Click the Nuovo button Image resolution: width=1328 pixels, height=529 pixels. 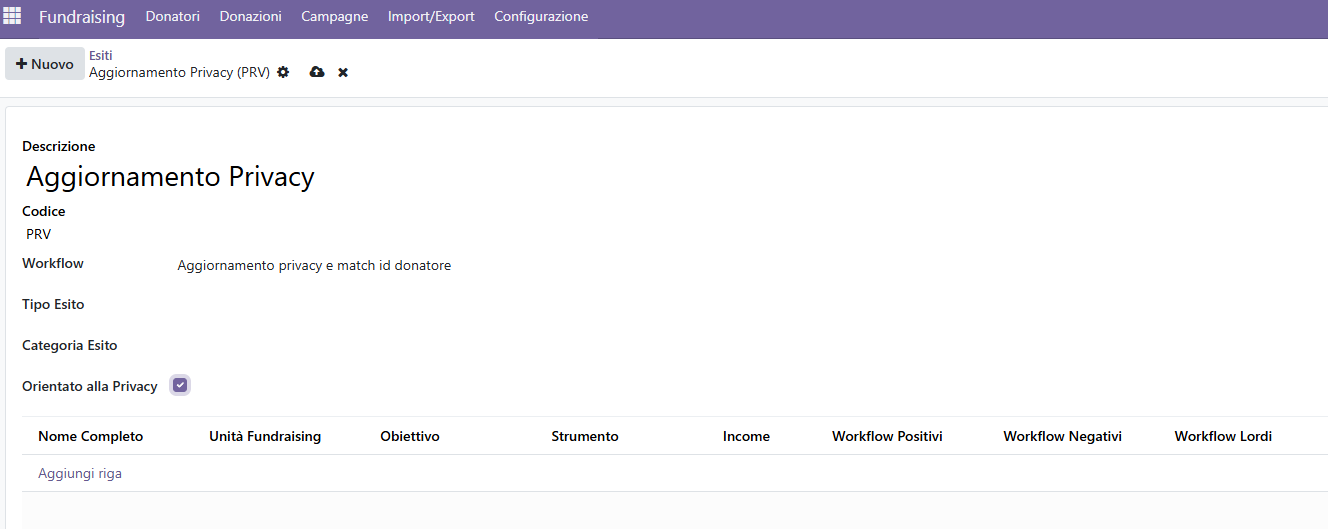(x=45, y=64)
